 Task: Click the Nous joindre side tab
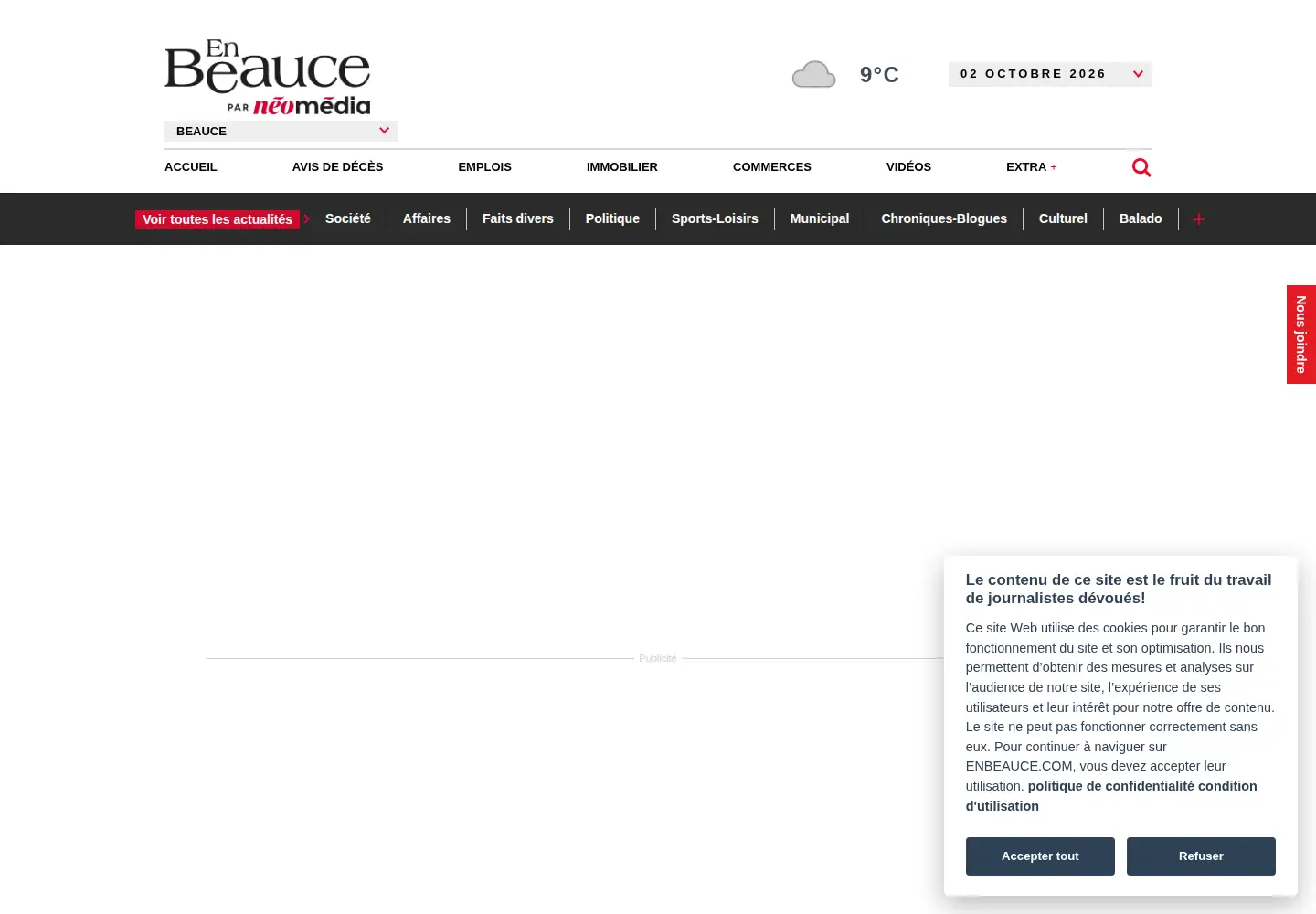tap(1301, 335)
